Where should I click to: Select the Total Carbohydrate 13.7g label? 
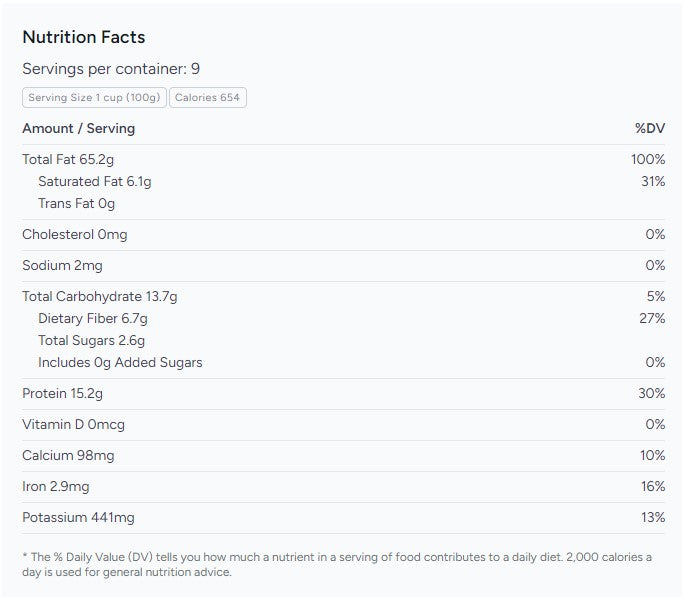pos(99,296)
